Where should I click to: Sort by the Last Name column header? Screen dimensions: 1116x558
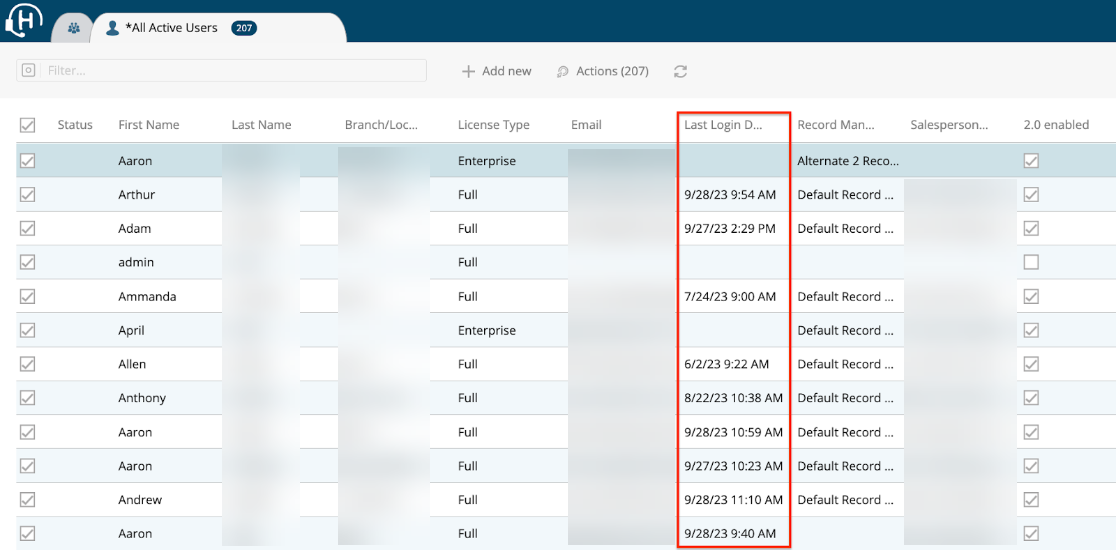(261, 125)
